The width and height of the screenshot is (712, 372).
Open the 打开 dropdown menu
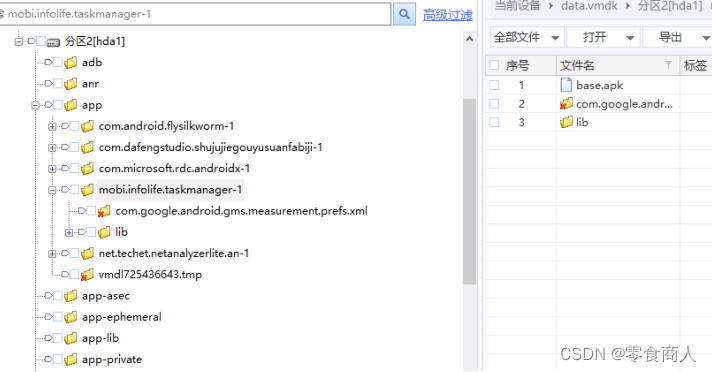tap(603, 37)
